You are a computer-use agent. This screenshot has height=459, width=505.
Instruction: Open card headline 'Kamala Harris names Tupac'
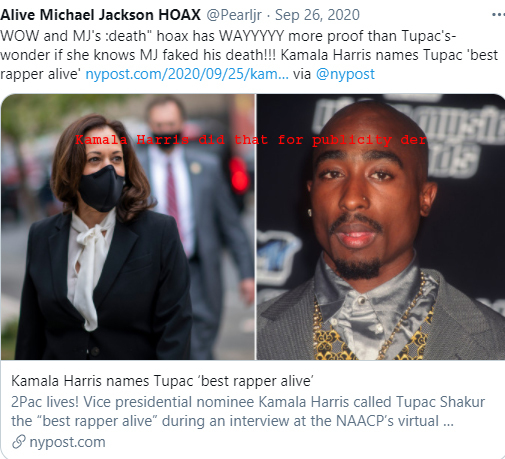coord(162,381)
